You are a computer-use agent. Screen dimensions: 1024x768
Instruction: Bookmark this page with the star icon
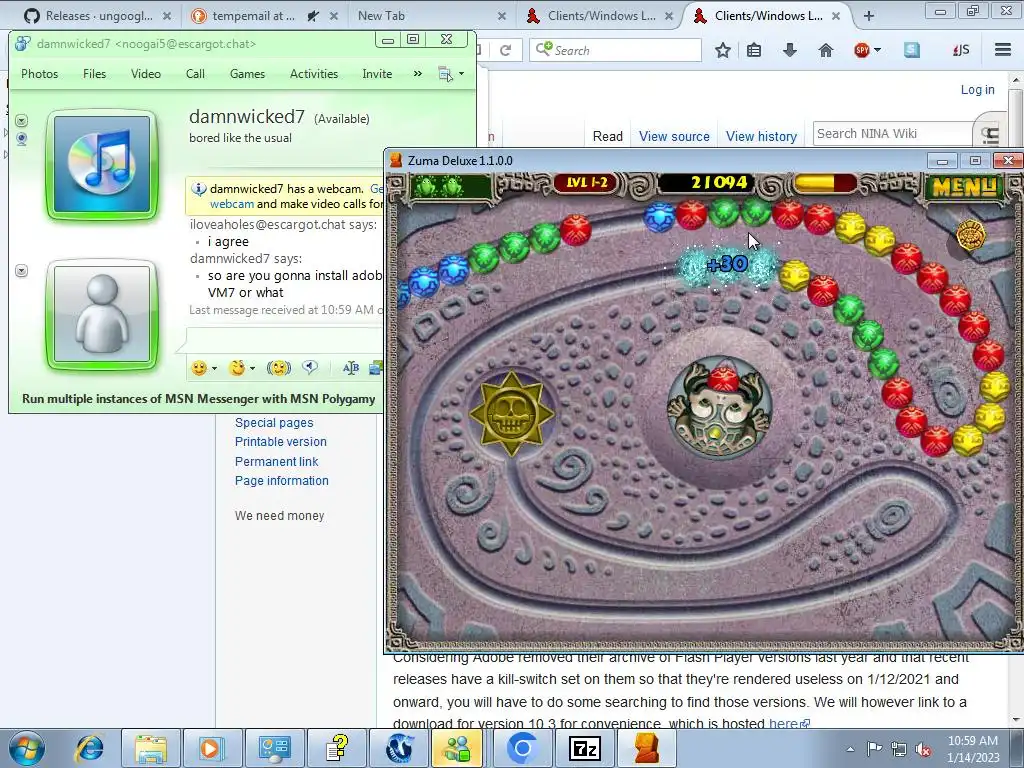coord(722,50)
